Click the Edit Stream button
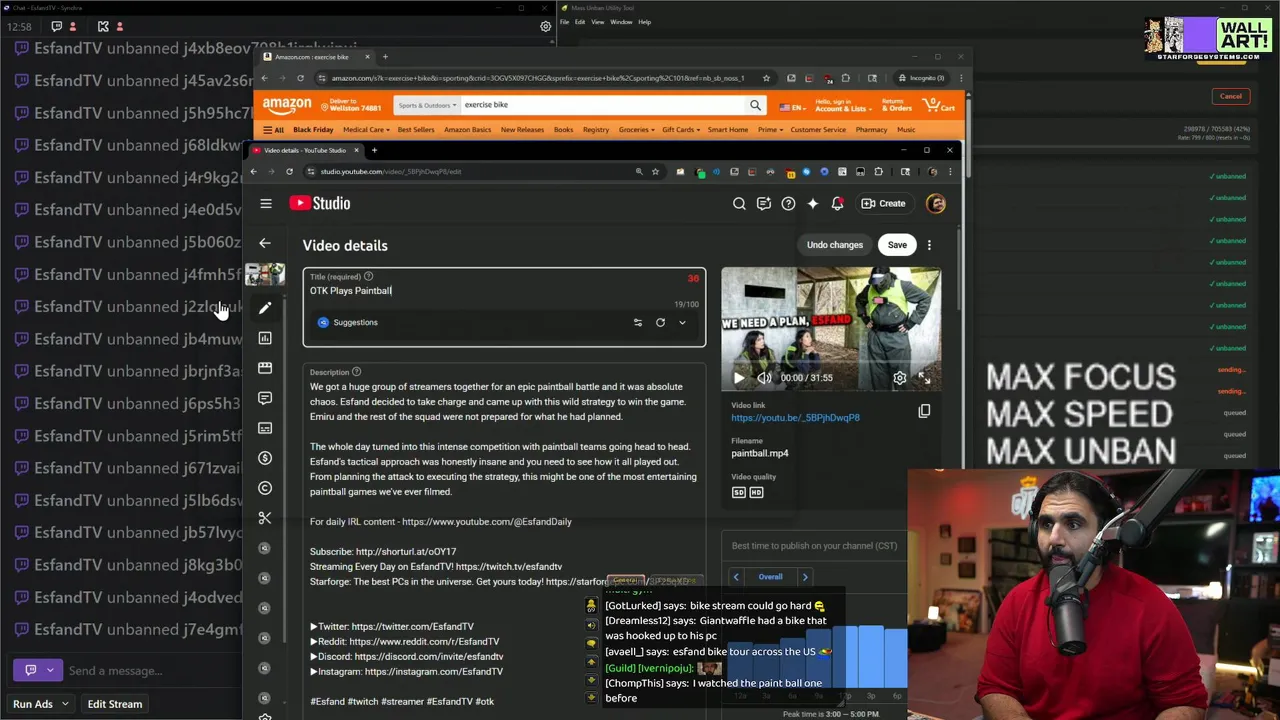 (x=115, y=704)
